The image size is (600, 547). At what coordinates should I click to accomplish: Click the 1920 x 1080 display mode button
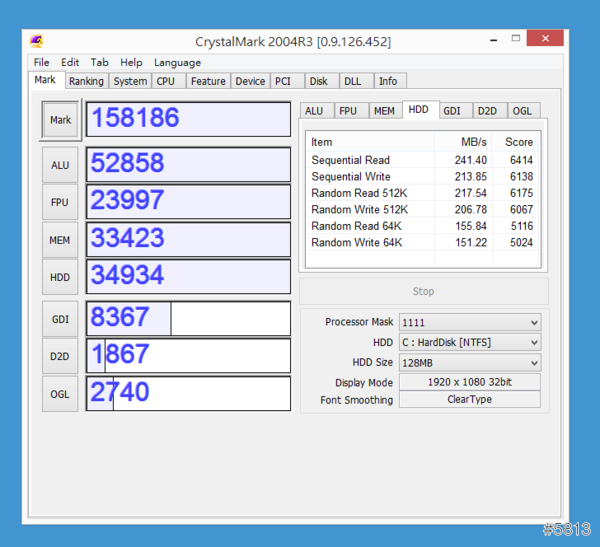coord(469,382)
